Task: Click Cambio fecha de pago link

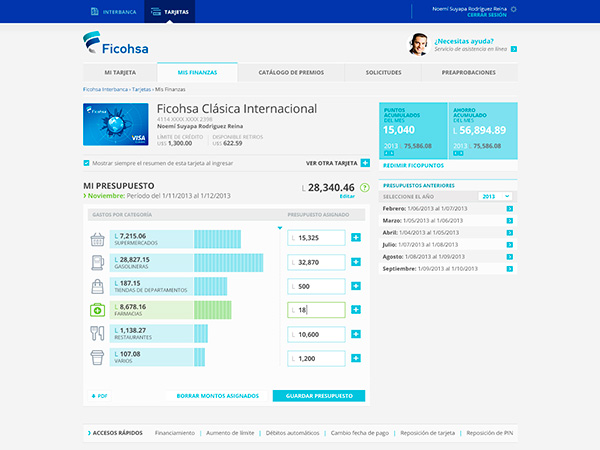Action: pyautogui.click(x=360, y=433)
